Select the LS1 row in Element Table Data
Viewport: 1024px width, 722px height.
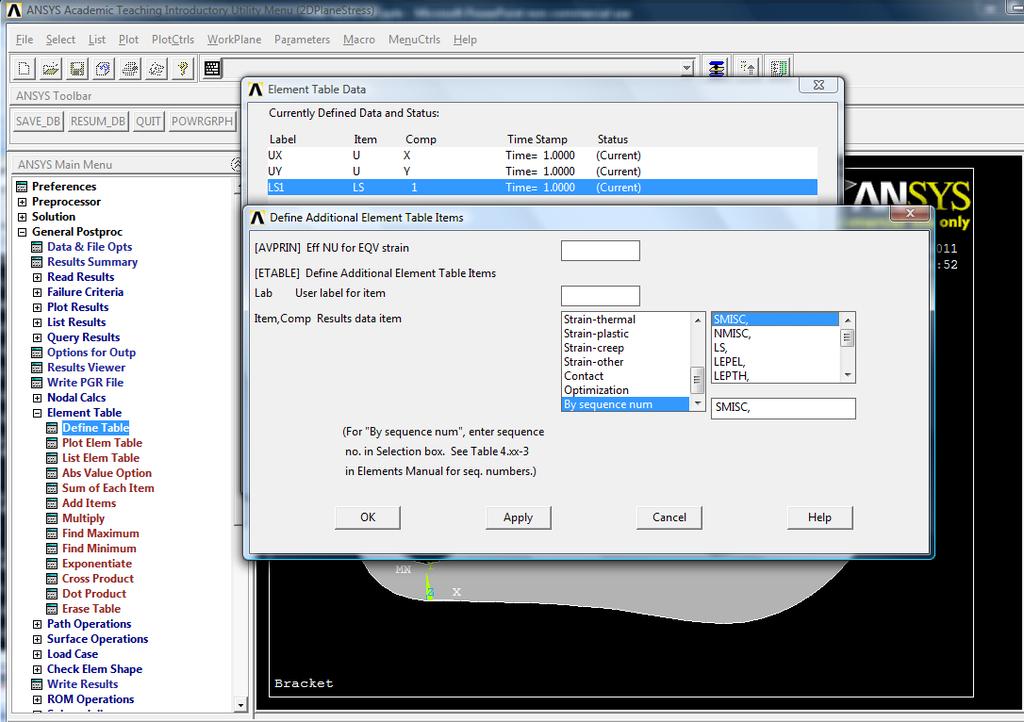tap(541, 187)
